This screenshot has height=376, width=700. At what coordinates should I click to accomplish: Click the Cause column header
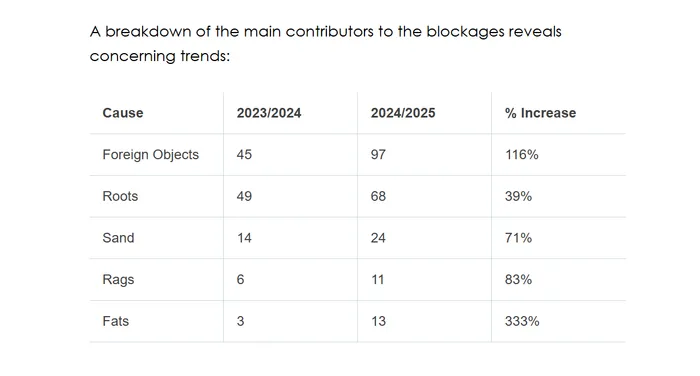point(123,113)
